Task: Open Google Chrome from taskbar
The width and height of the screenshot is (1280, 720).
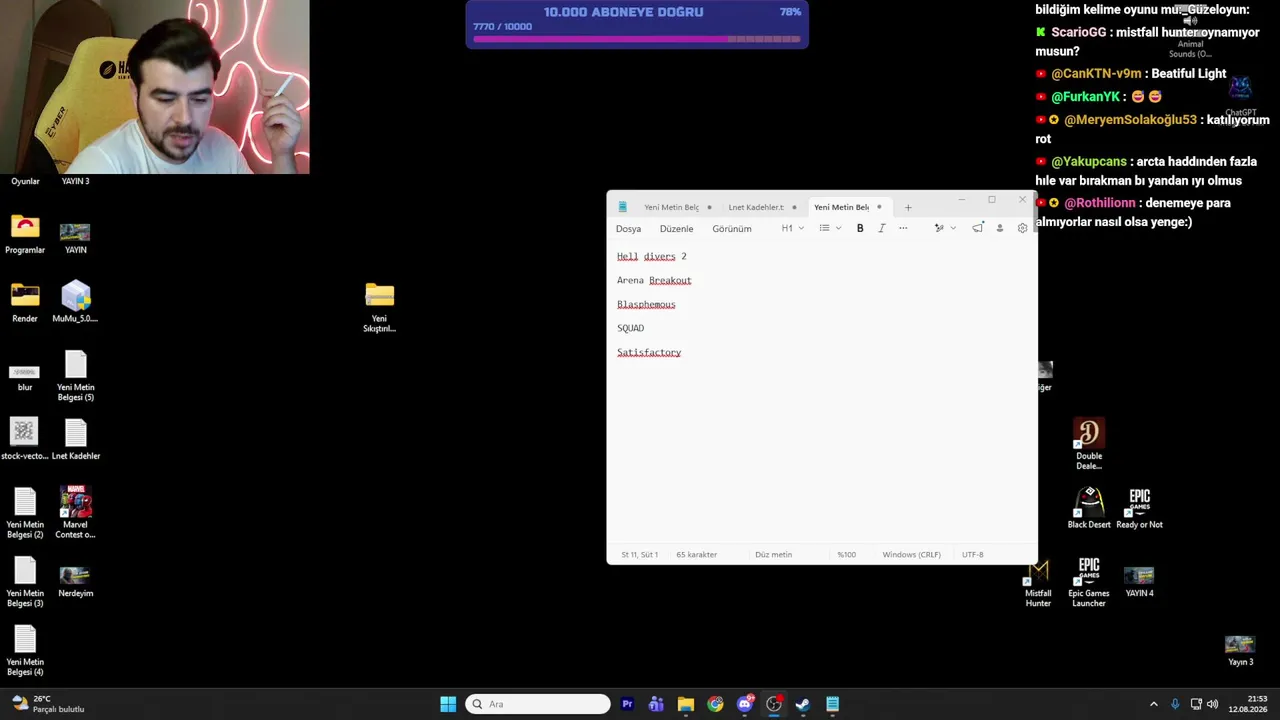Action: click(x=715, y=704)
